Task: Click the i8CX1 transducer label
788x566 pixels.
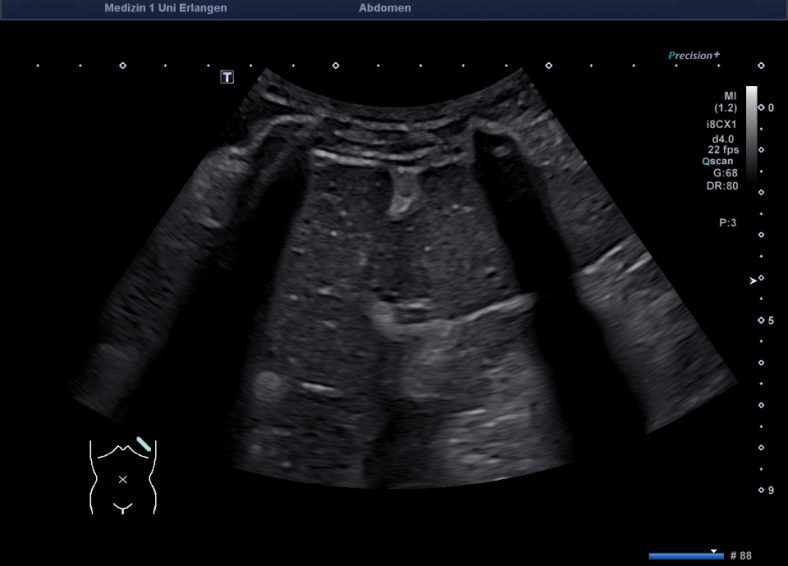Action: (x=721, y=124)
